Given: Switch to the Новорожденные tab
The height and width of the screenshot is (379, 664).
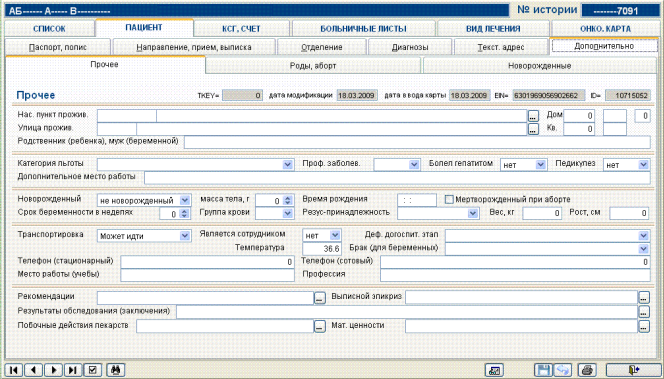Looking at the screenshot, I should pyautogui.click(x=540, y=66).
